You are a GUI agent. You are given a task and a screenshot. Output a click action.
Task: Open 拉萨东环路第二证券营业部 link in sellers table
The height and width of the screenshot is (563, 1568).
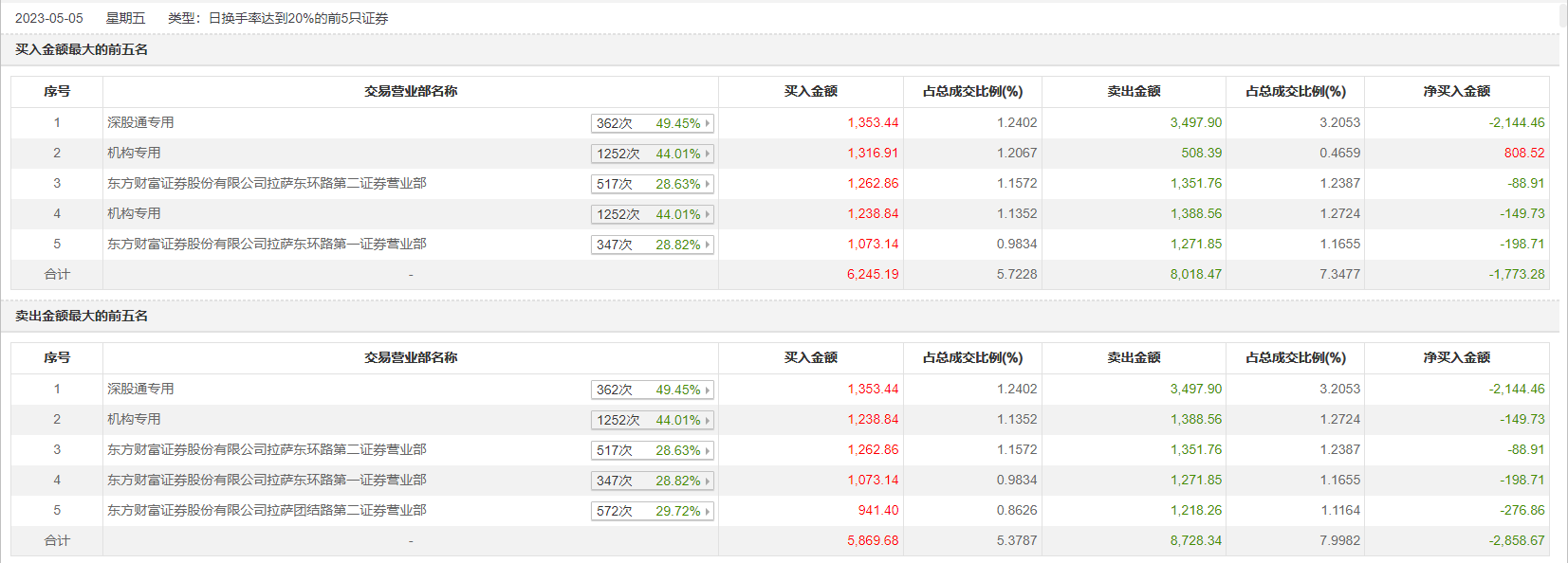coord(267,450)
